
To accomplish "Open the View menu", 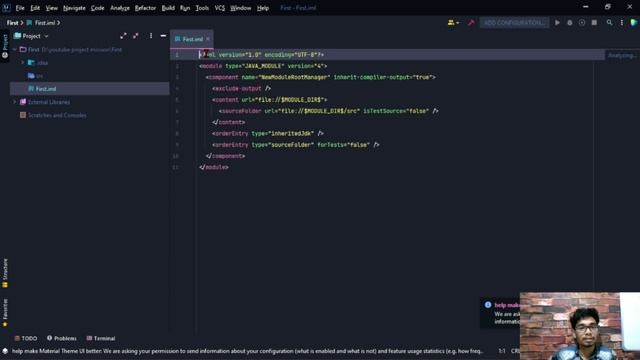I will 51,8.
